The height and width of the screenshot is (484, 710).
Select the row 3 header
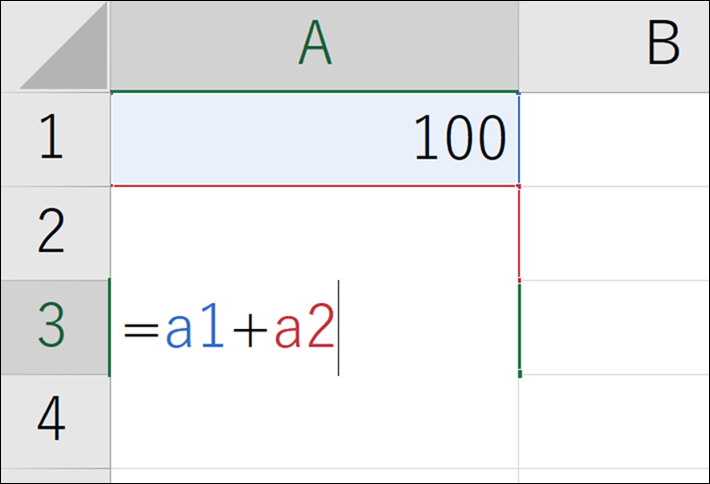point(55,327)
